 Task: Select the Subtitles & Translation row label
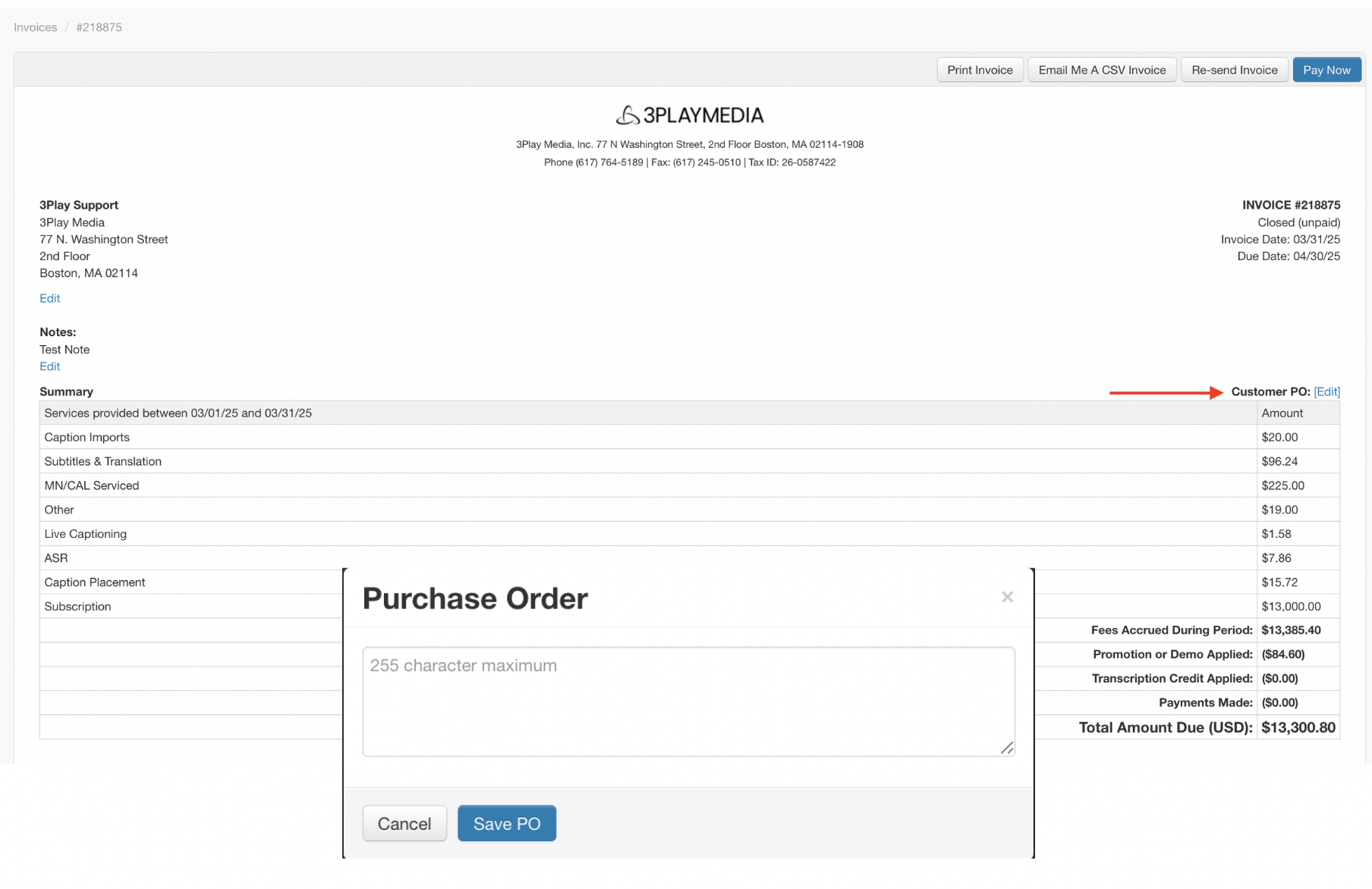[103, 461]
